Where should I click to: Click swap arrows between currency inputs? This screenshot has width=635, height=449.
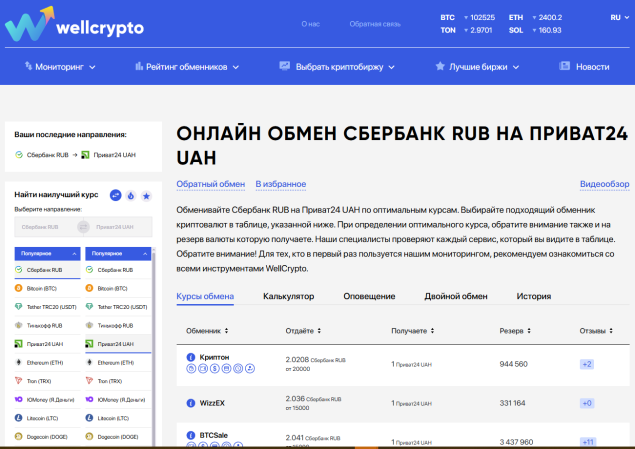coord(83,227)
